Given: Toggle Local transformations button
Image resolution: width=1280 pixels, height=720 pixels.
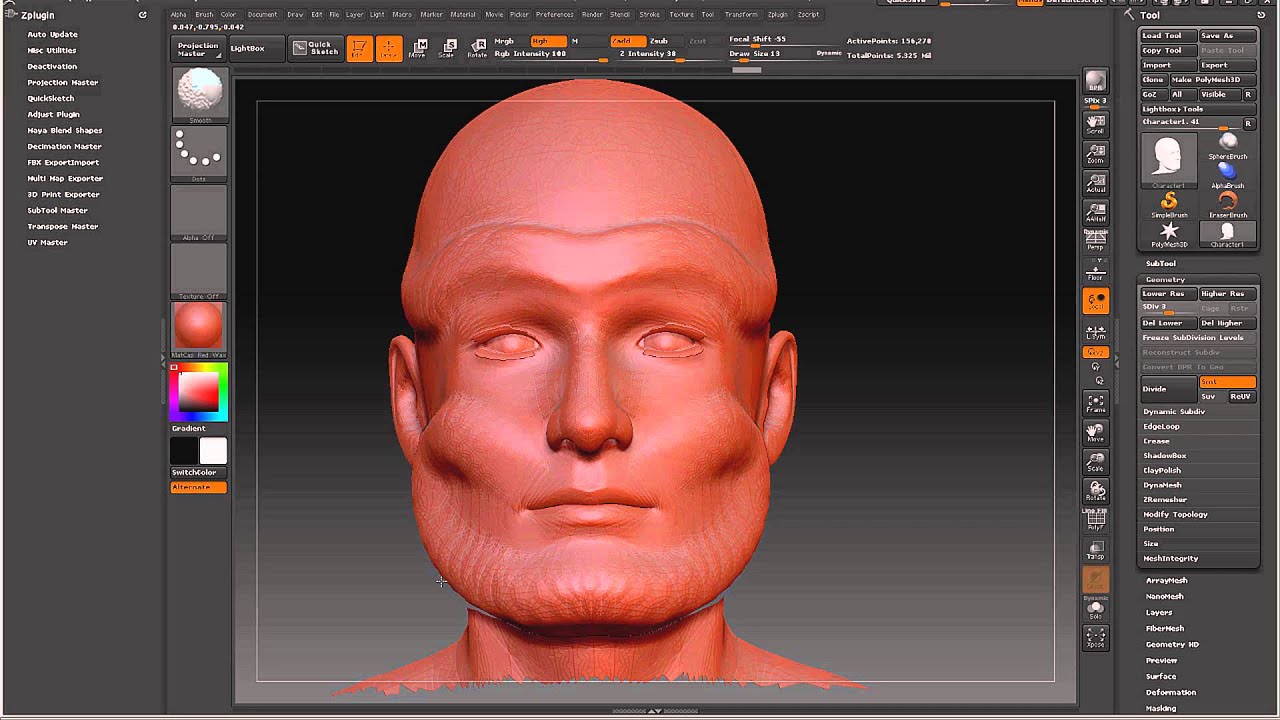Looking at the screenshot, I should tap(1096, 301).
